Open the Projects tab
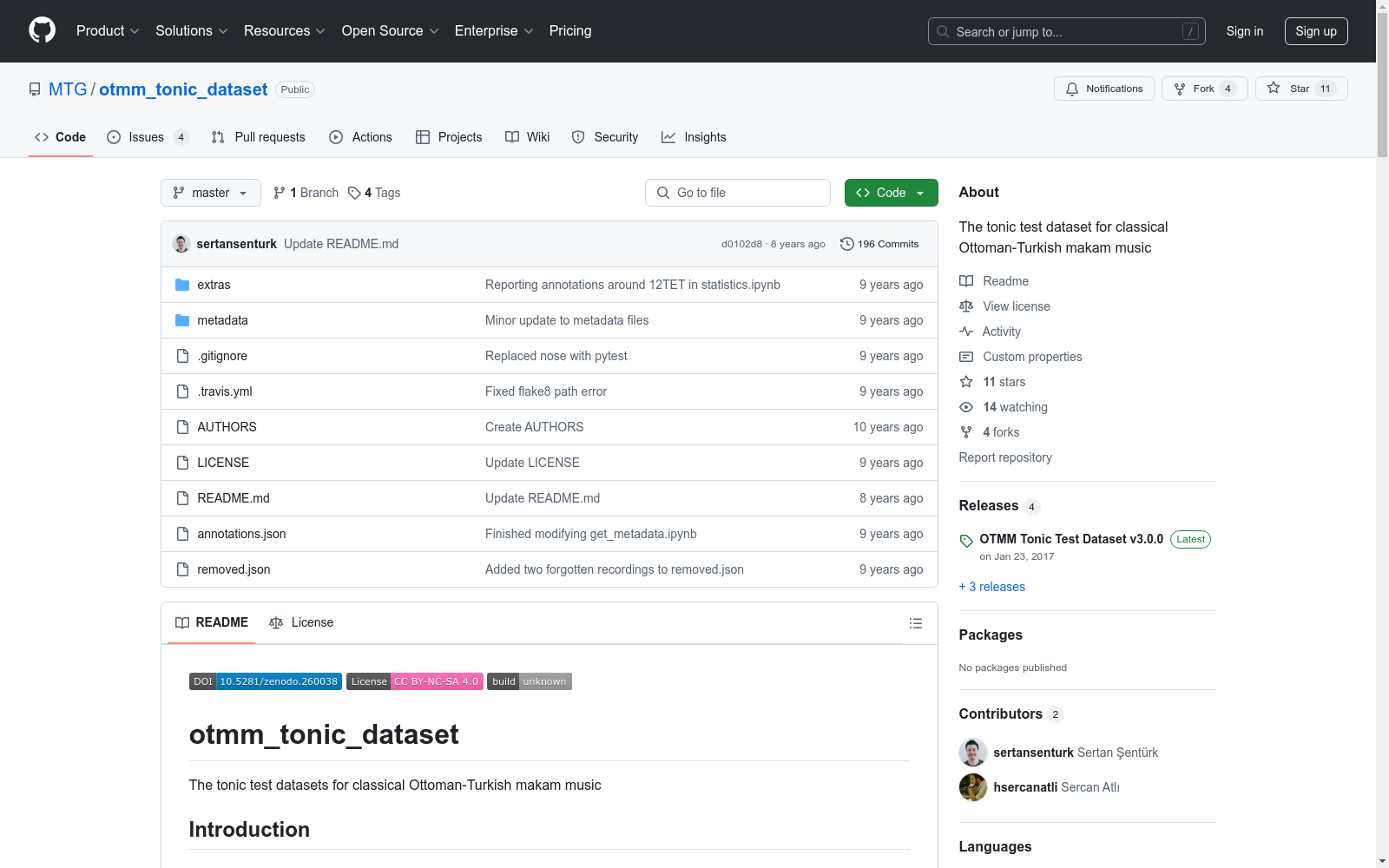Viewport: 1389px width, 868px height. 449,137
